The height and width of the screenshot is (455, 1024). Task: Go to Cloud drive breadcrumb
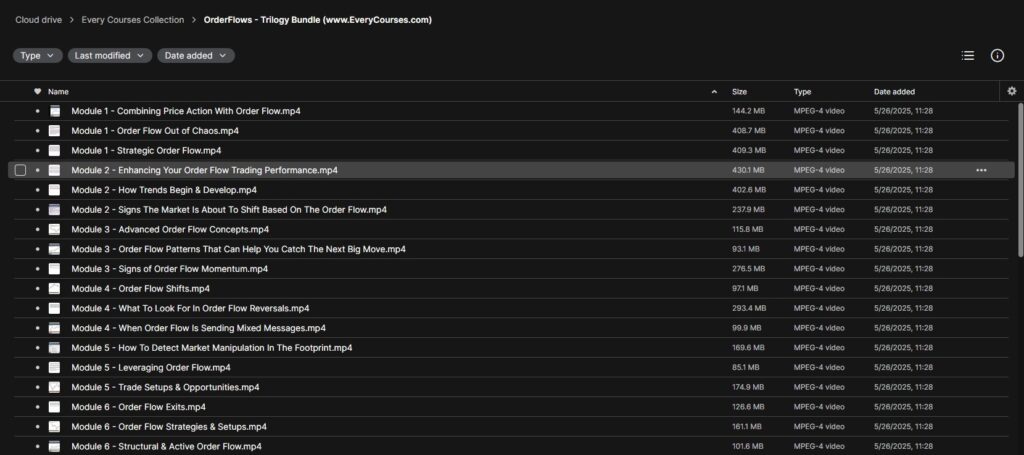point(39,20)
